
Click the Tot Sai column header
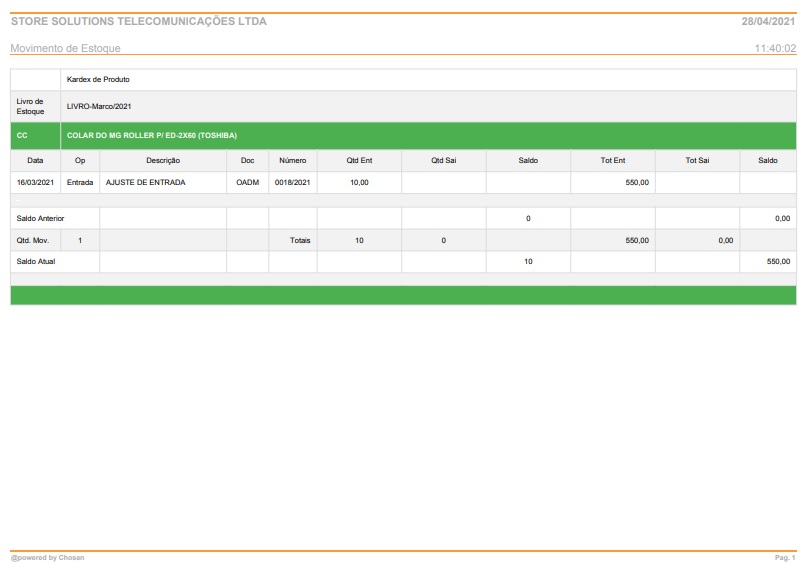pyautogui.click(x=697, y=160)
